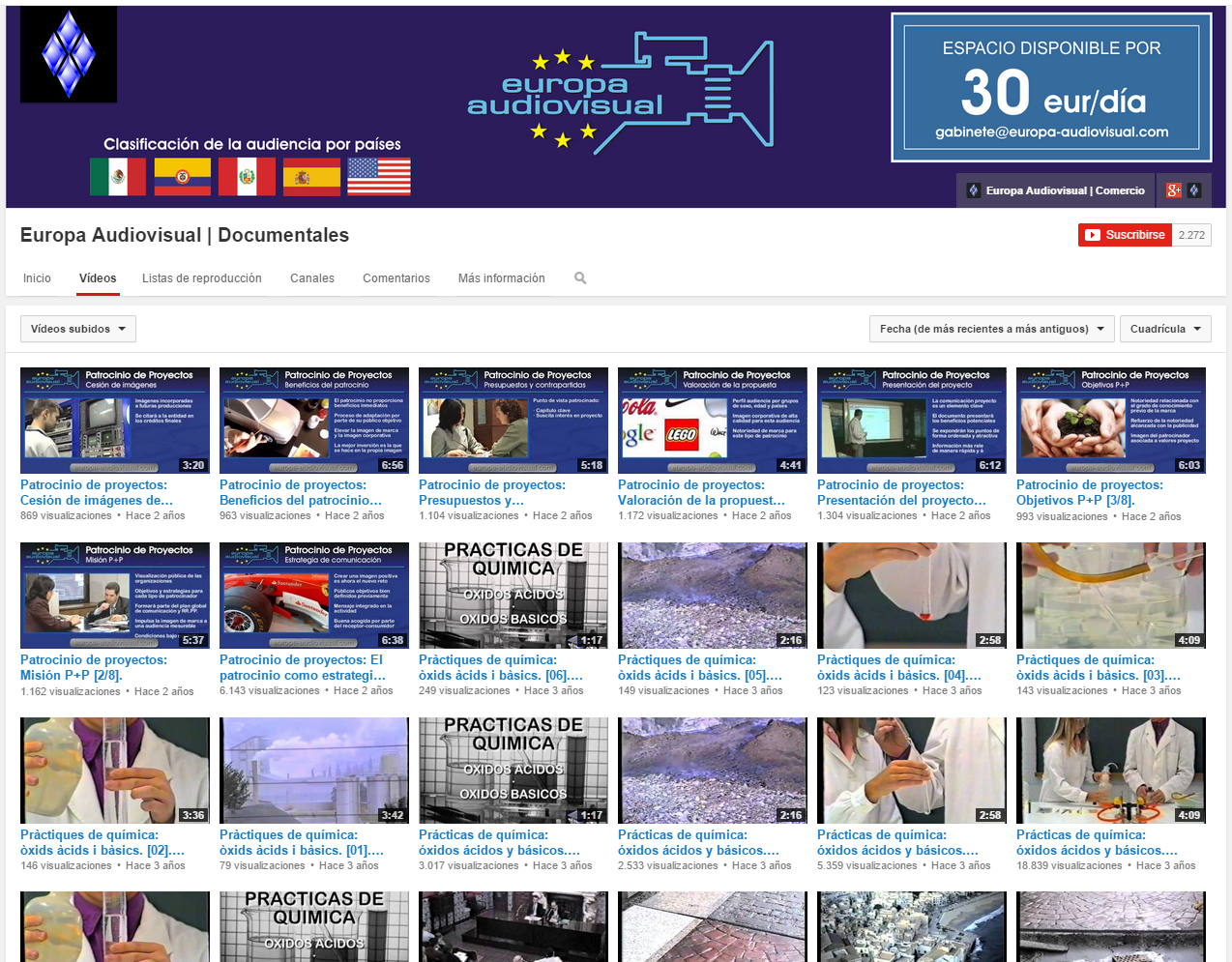Open title link Beneficios del patrocinio...
This screenshot has height=962, width=1232.
pyautogui.click(x=301, y=493)
